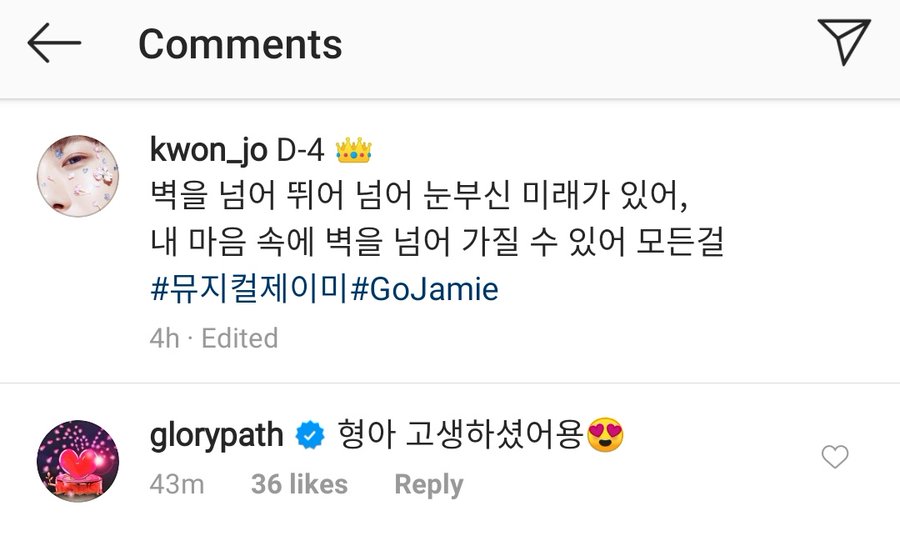Open the #GoJamie hashtag

tap(424, 289)
